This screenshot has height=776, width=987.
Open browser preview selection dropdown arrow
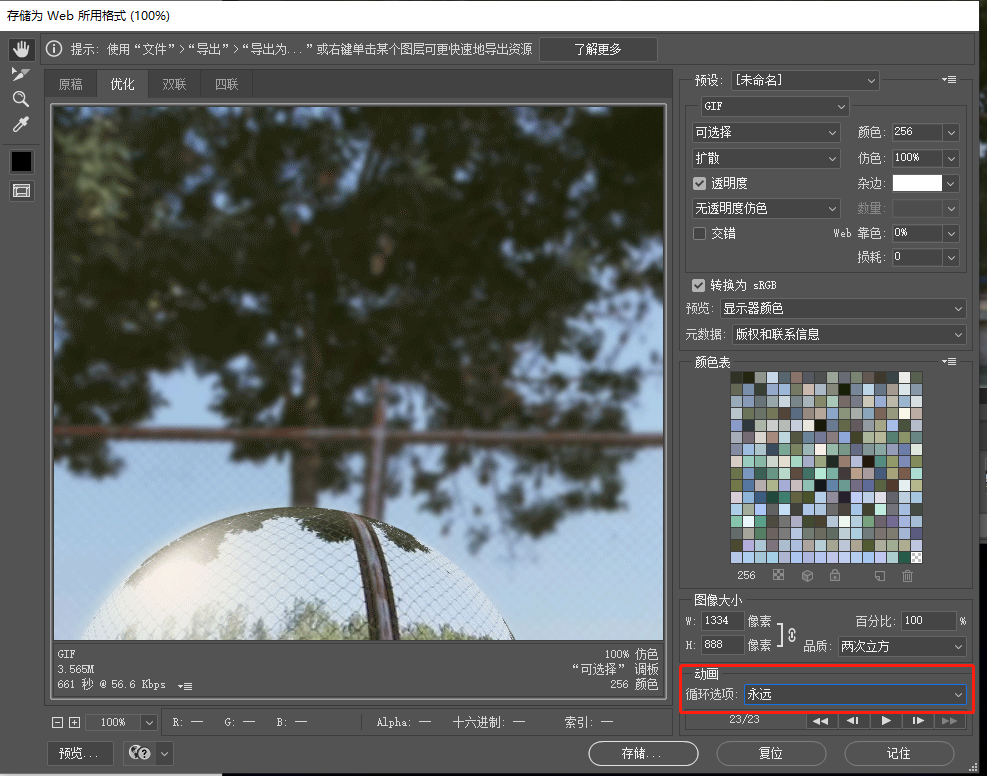coord(164,753)
